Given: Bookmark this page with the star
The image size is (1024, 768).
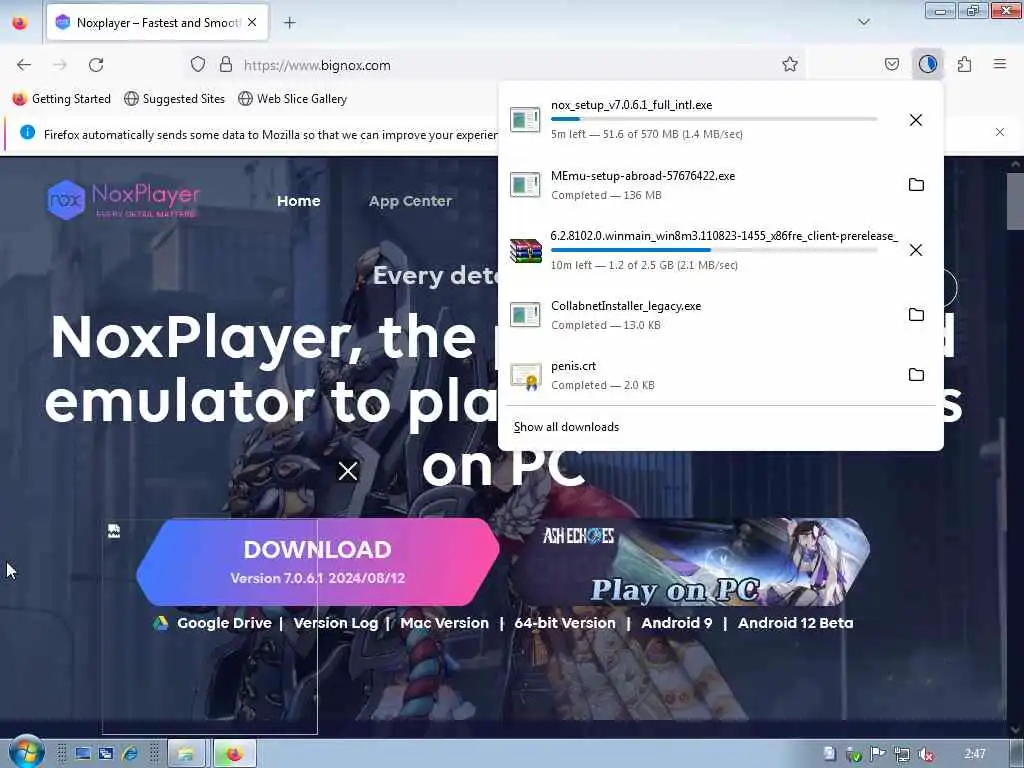Looking at the screenshot, I should pyautogui.click(x=790, y=64).
